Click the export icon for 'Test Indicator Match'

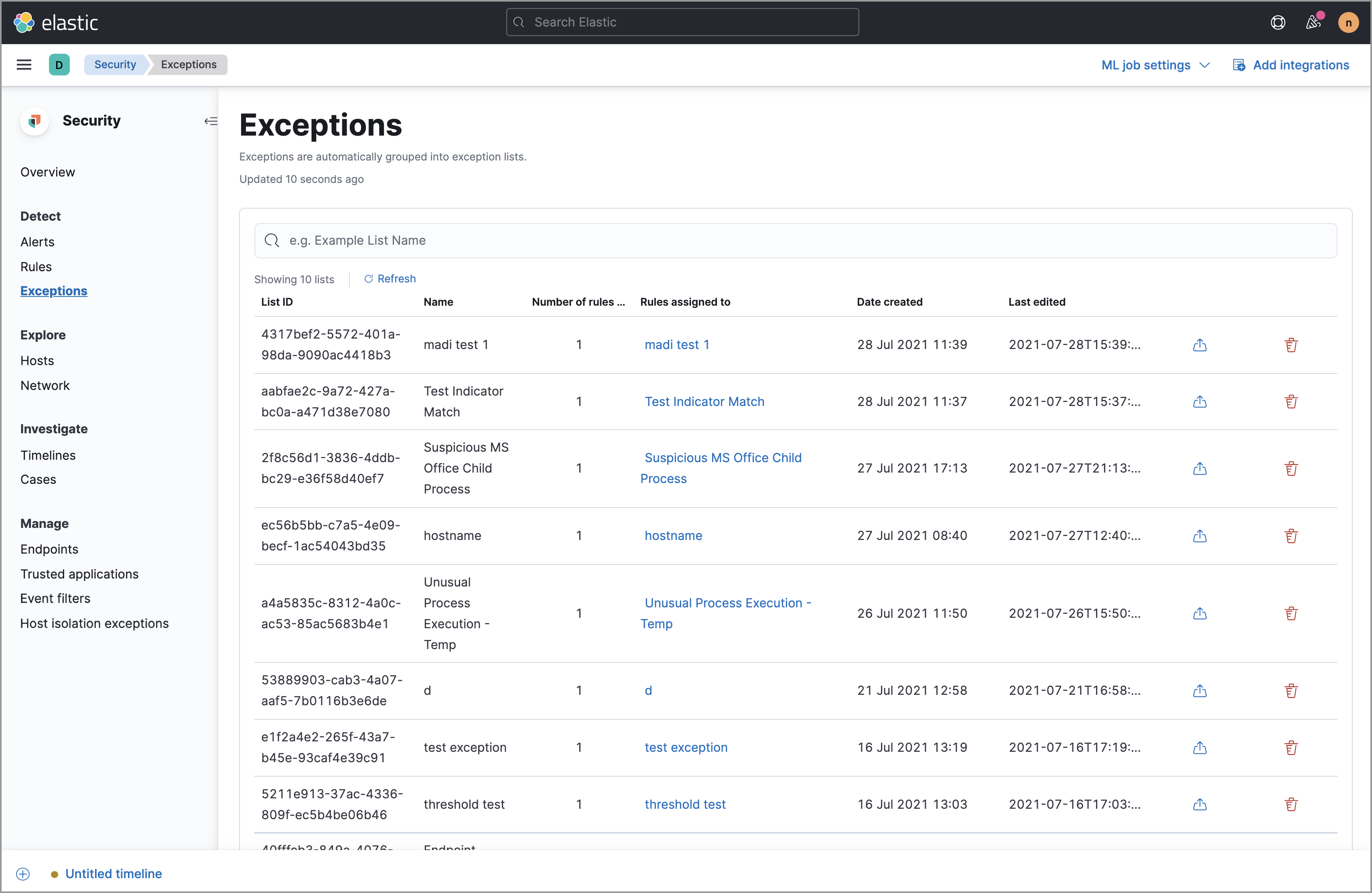click(x=1200, y=401)
